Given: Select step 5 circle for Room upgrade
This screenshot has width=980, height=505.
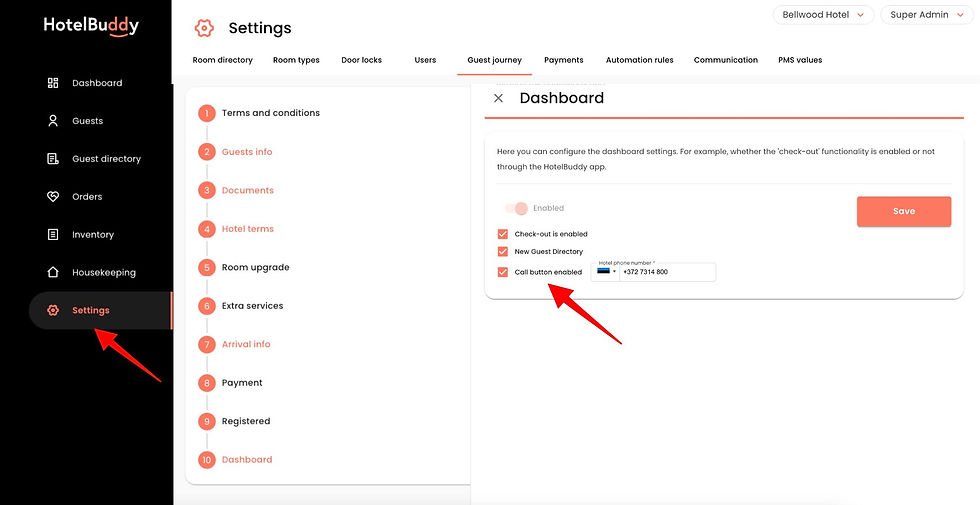Looking at the screenshot, I should (x=207, y=268).
